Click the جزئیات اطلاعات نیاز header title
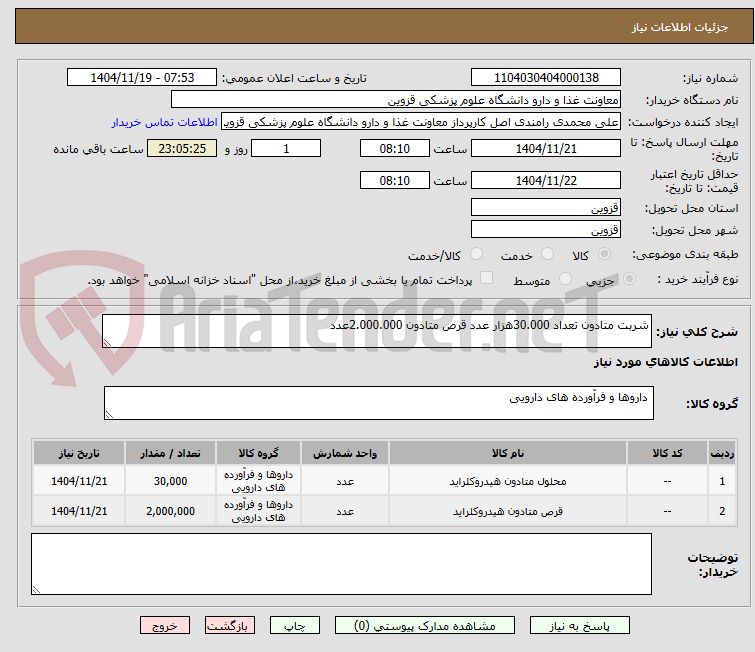The height and width of the screenshot is (652, 755). [680, 27]
